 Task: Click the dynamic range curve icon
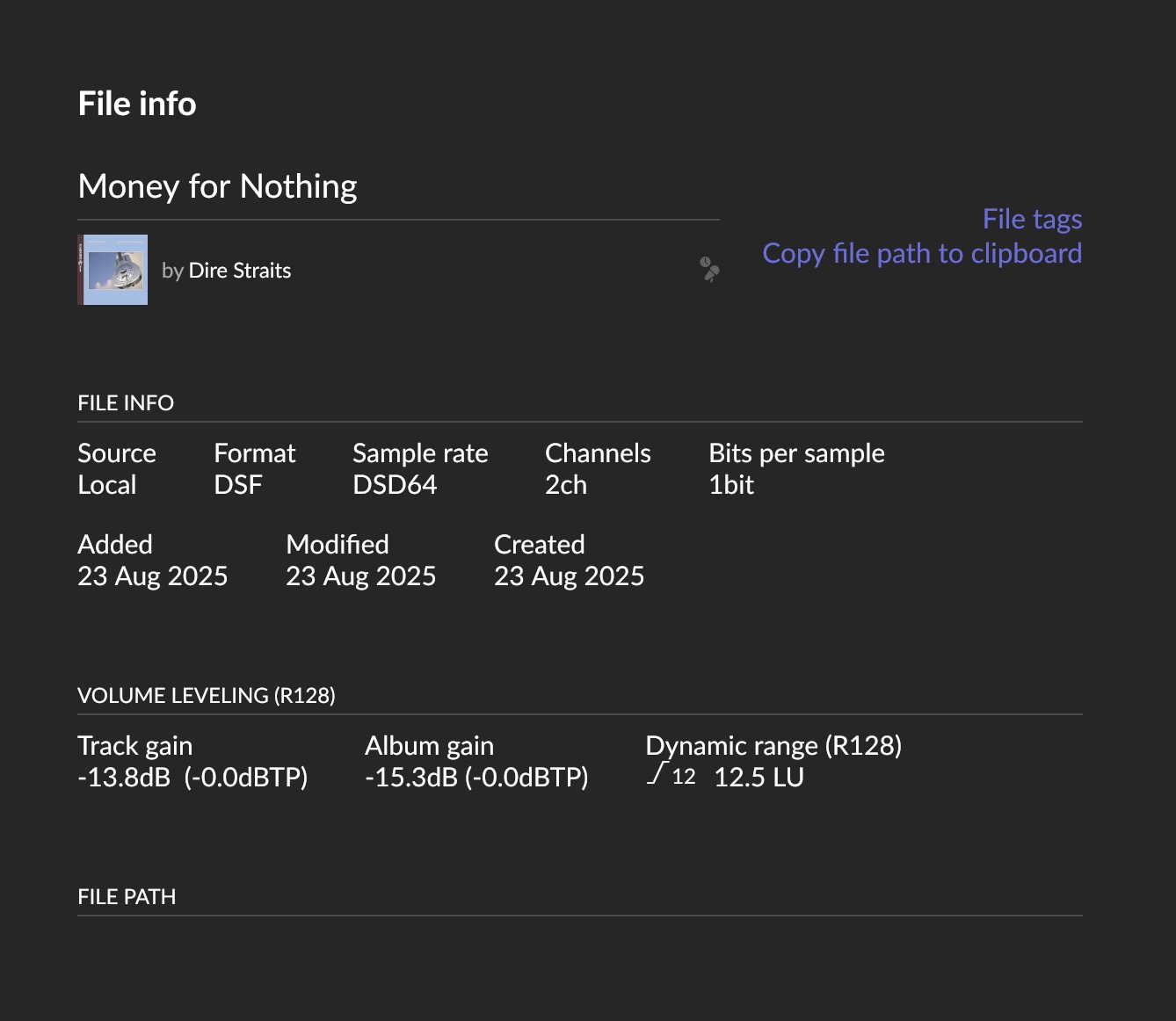(x=657, y=774)
